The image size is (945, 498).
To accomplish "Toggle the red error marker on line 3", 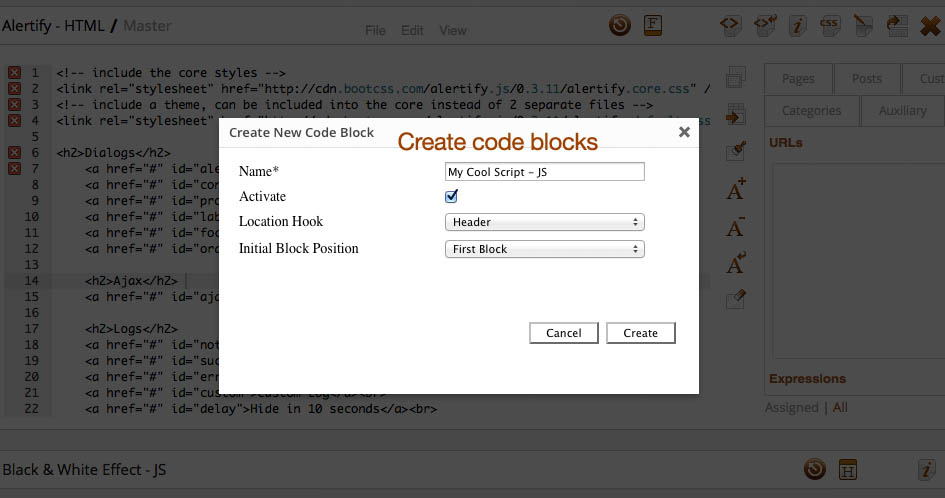I will point(14,105).
